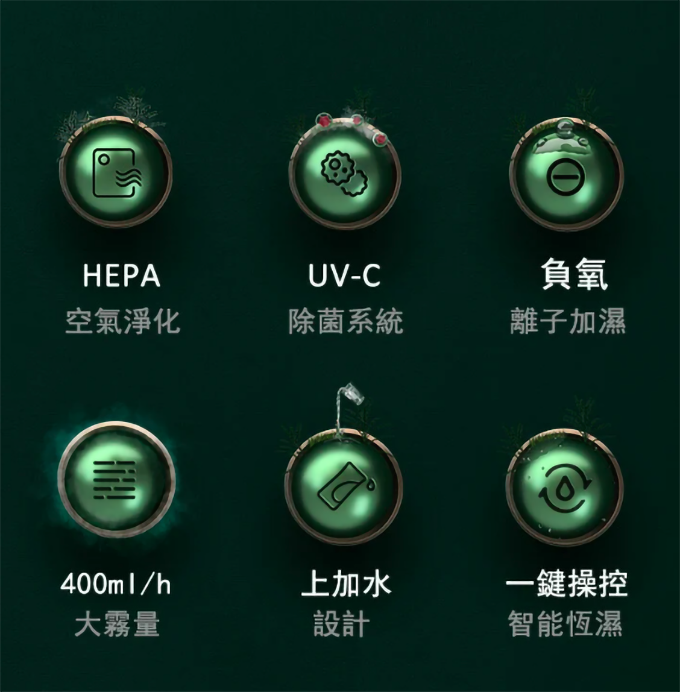Click the red germ dots atop UV-C orb
The width and height of the screenshot is (680, 692).
(352, 127)
